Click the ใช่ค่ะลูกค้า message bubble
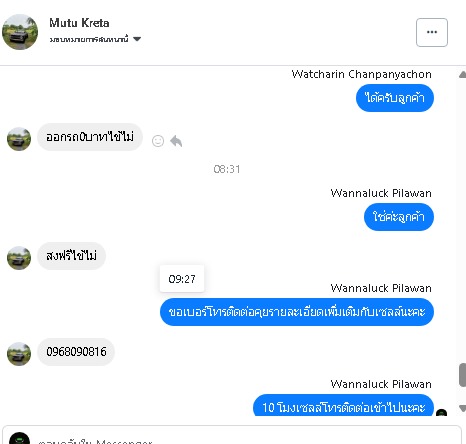 [399, 217]
